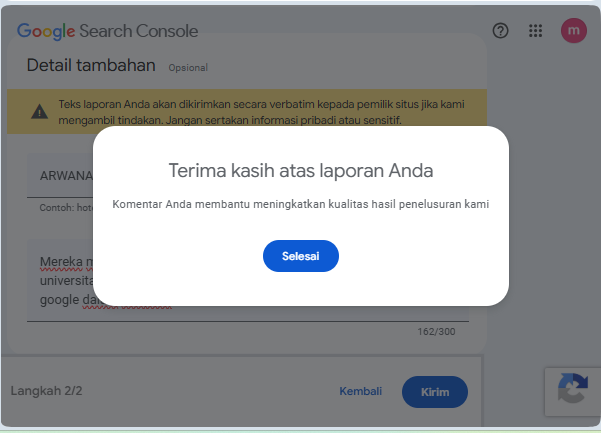Open the help question mark icon
Image resolution: width=601 pixels, height=433 pixels.
501,31
